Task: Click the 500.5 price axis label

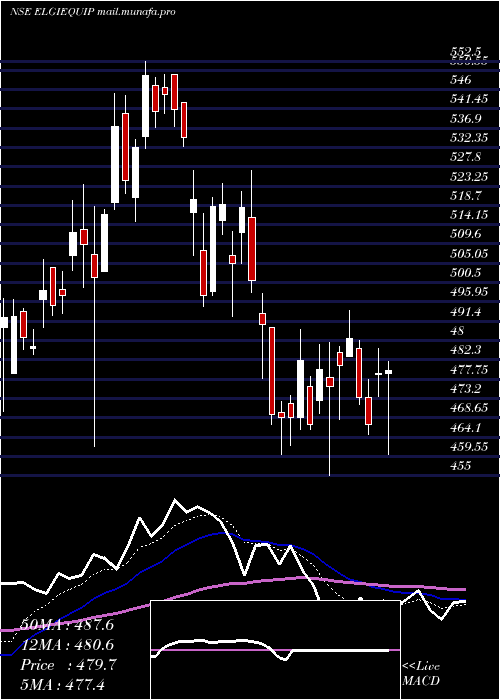Action: tap(466, 273)
